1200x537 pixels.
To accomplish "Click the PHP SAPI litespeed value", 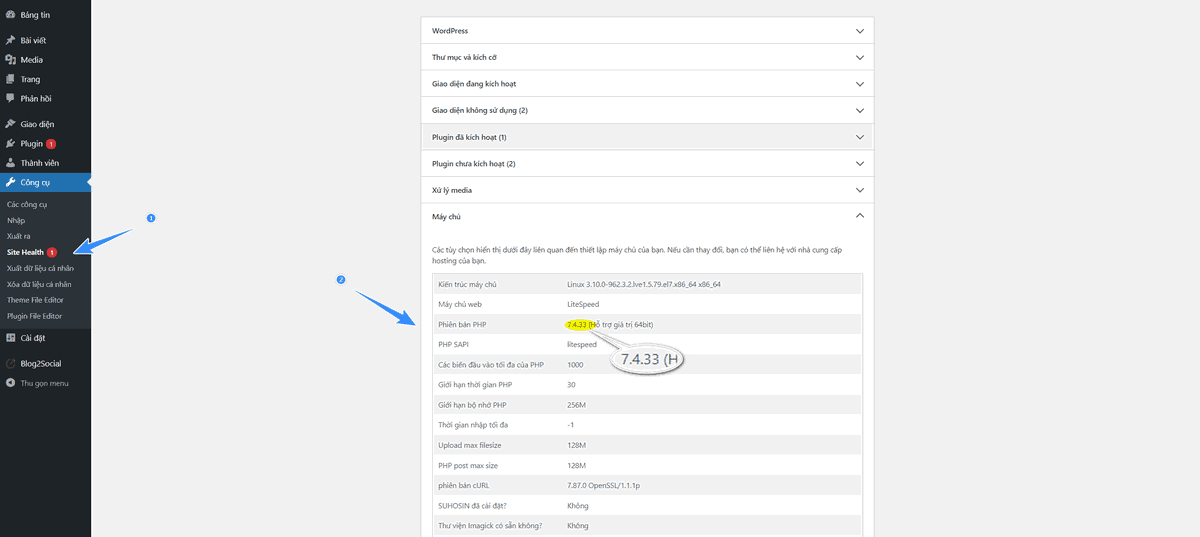I will click(582, 344).
